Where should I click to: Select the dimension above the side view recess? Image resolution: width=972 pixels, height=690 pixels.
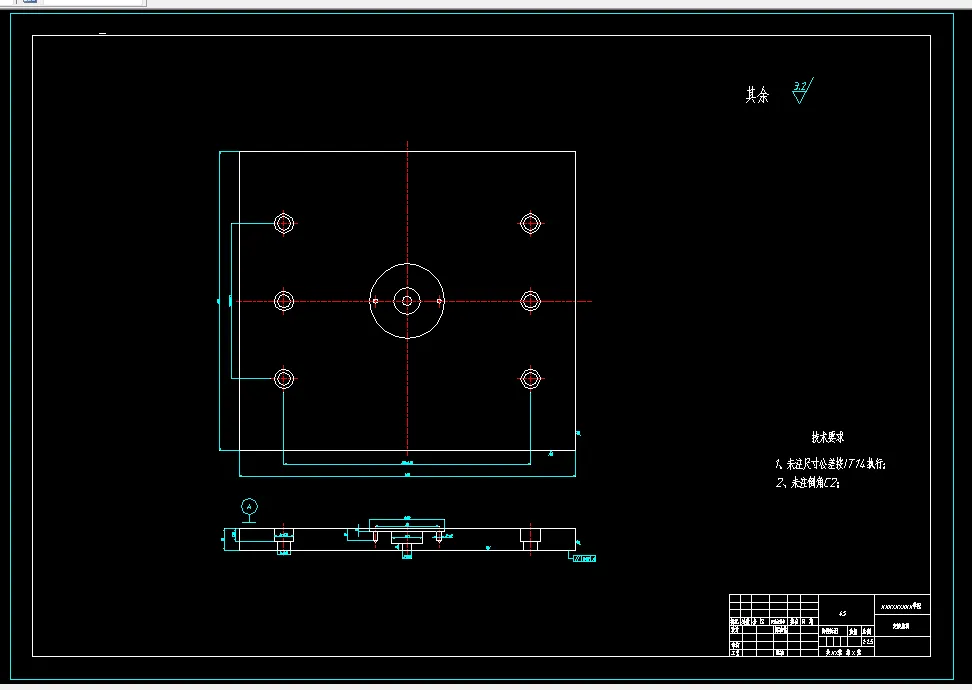tap(407, 518)
